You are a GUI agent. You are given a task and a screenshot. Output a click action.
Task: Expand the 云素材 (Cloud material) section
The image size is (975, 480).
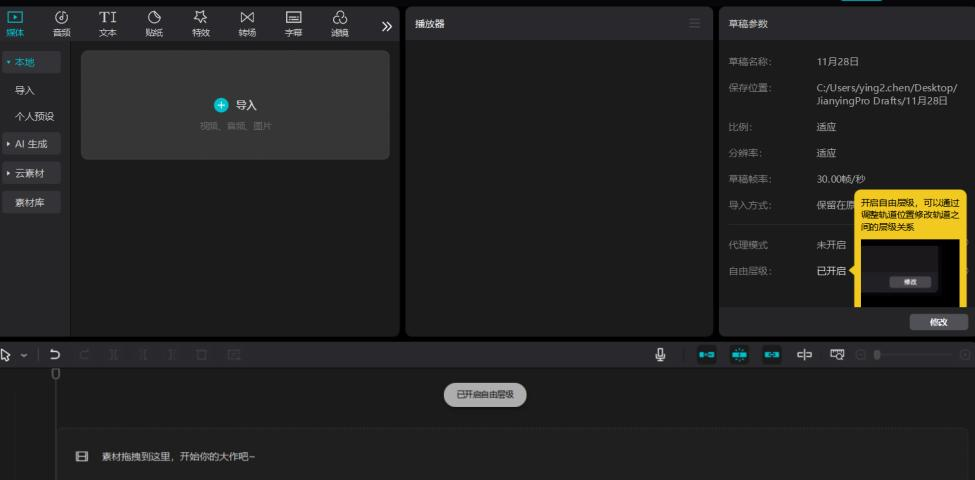pos(30,173)
